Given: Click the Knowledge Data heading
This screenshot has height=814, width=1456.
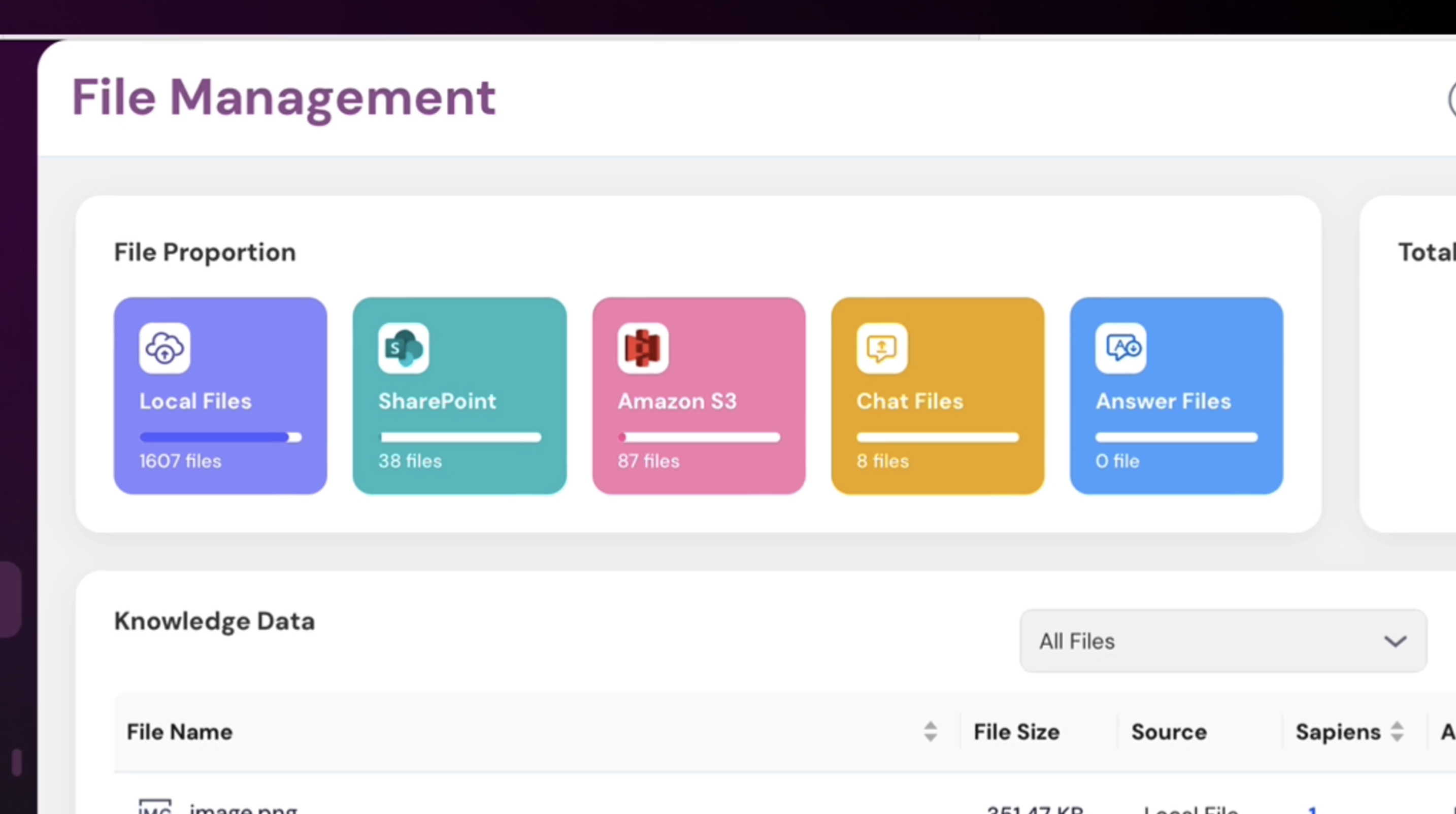Looking at the screenshot, I should [214, 621].
